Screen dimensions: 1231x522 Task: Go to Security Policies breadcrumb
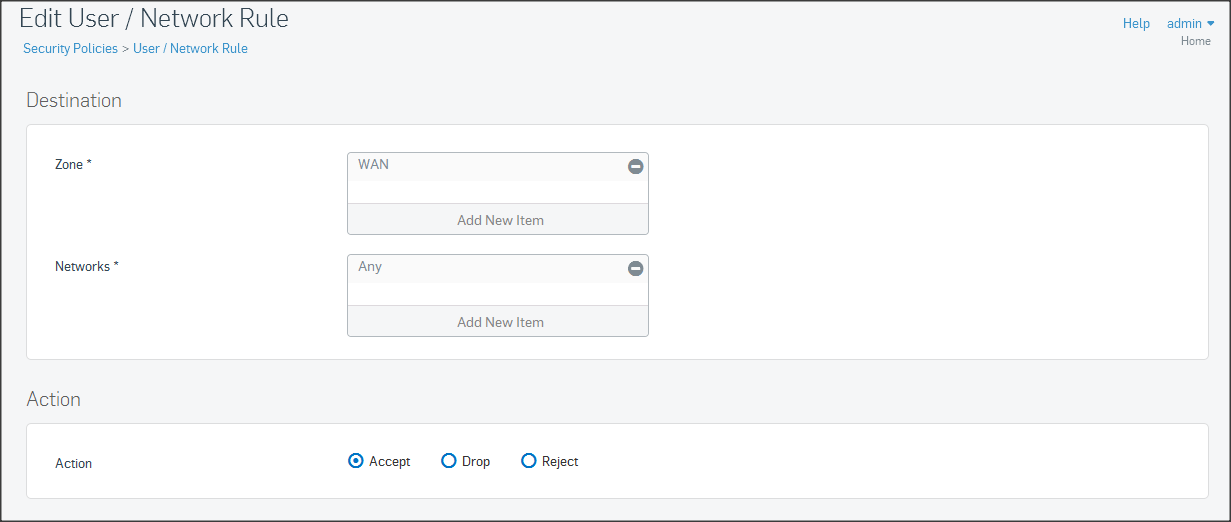click(x=70, y=48)
